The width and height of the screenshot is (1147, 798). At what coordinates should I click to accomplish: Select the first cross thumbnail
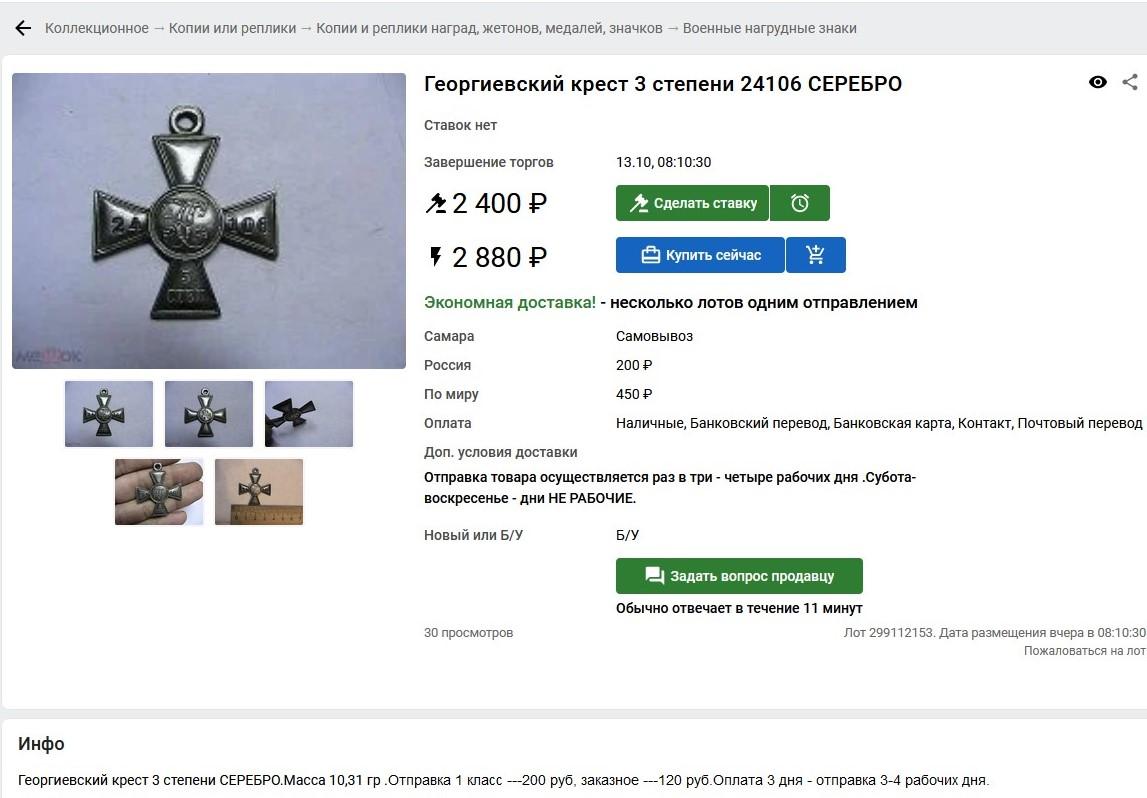click(109, 413)
